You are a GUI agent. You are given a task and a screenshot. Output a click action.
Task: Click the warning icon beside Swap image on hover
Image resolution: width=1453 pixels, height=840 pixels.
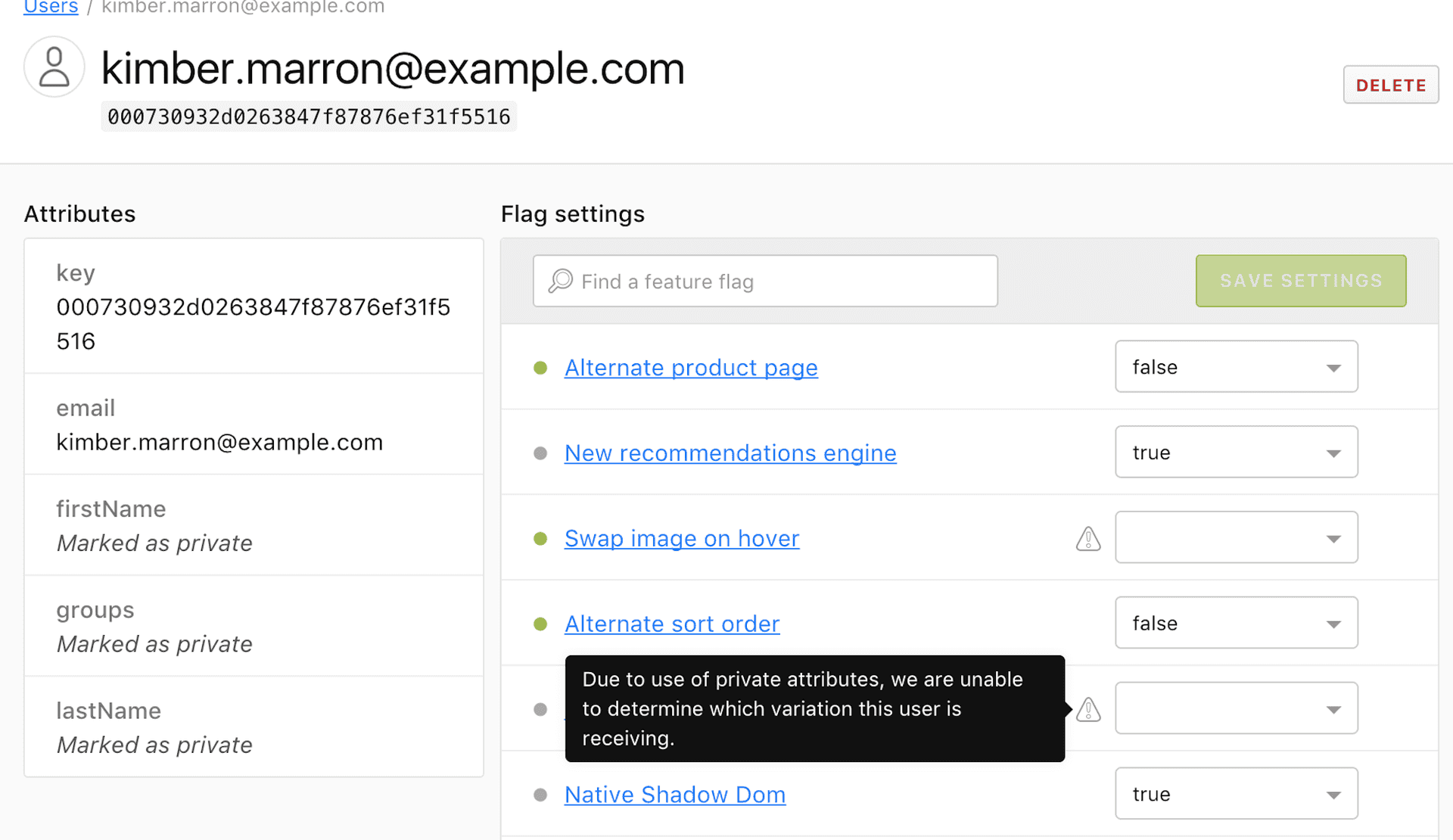(1087, 539)
